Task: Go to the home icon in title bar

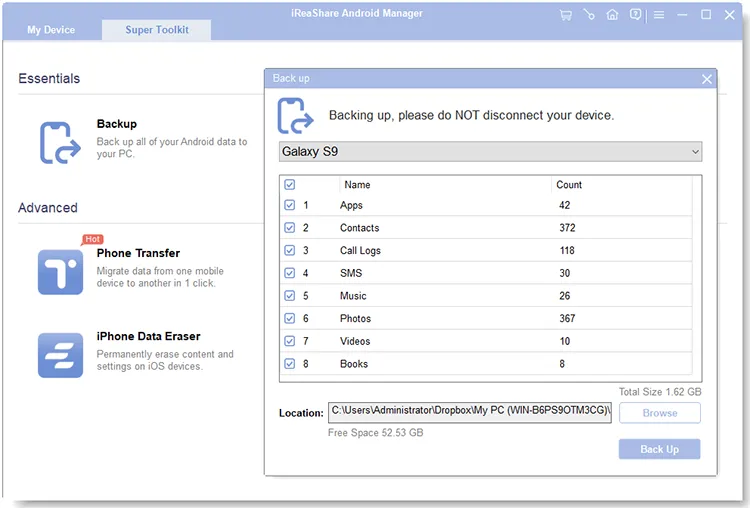Action: [x=612, y=15]
